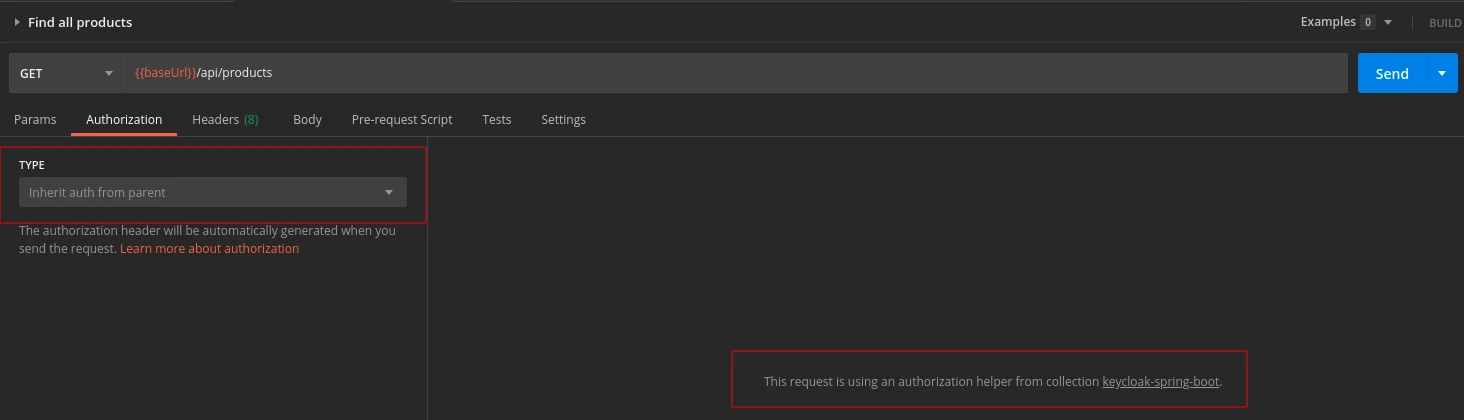1464x420 pixels.
Task: Send the request
Action: click(1391, 73)
